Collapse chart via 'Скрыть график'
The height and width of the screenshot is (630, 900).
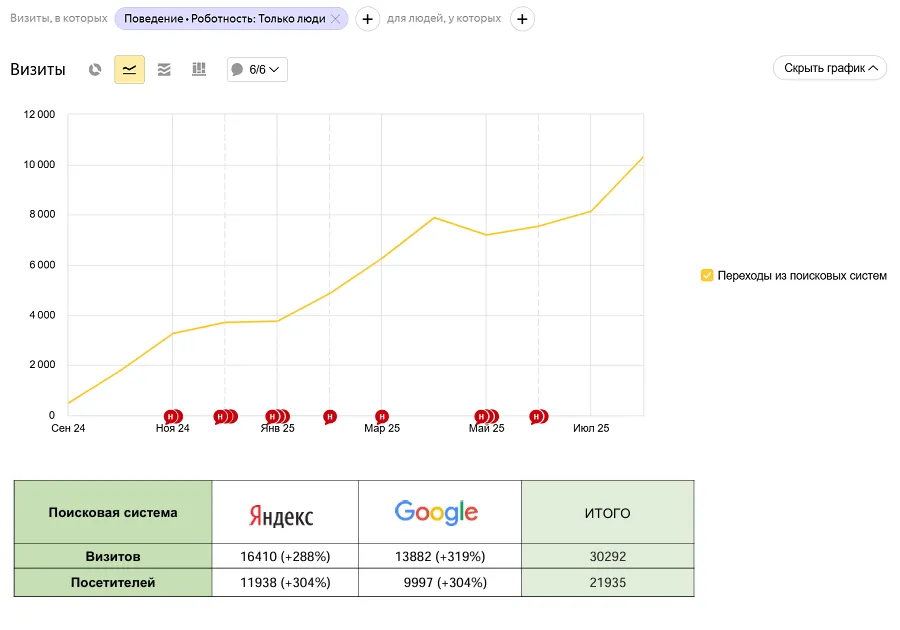tap(829, 69)
